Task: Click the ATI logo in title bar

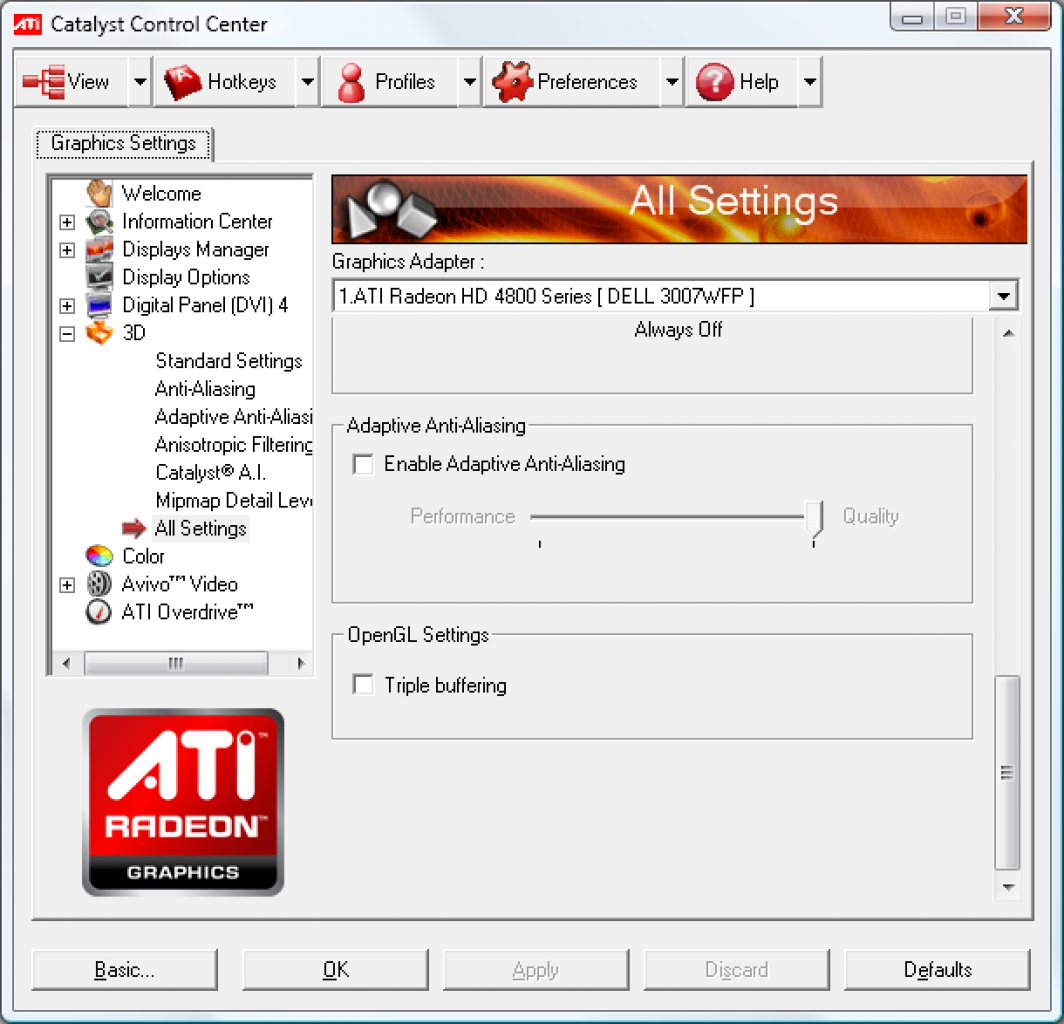Action: tap(27, 24)
